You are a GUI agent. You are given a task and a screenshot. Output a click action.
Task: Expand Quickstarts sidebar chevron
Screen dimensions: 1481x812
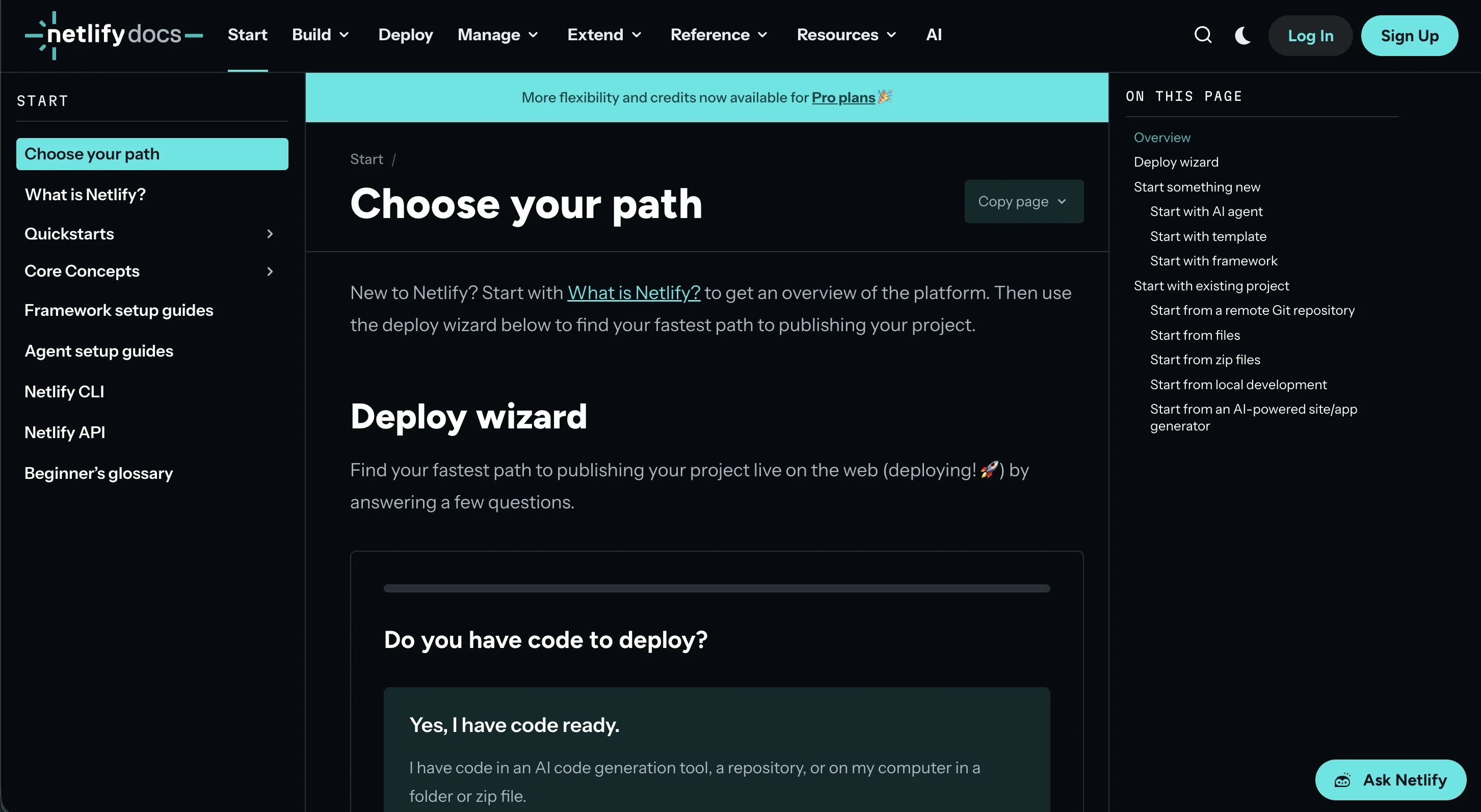pos(270,234)
